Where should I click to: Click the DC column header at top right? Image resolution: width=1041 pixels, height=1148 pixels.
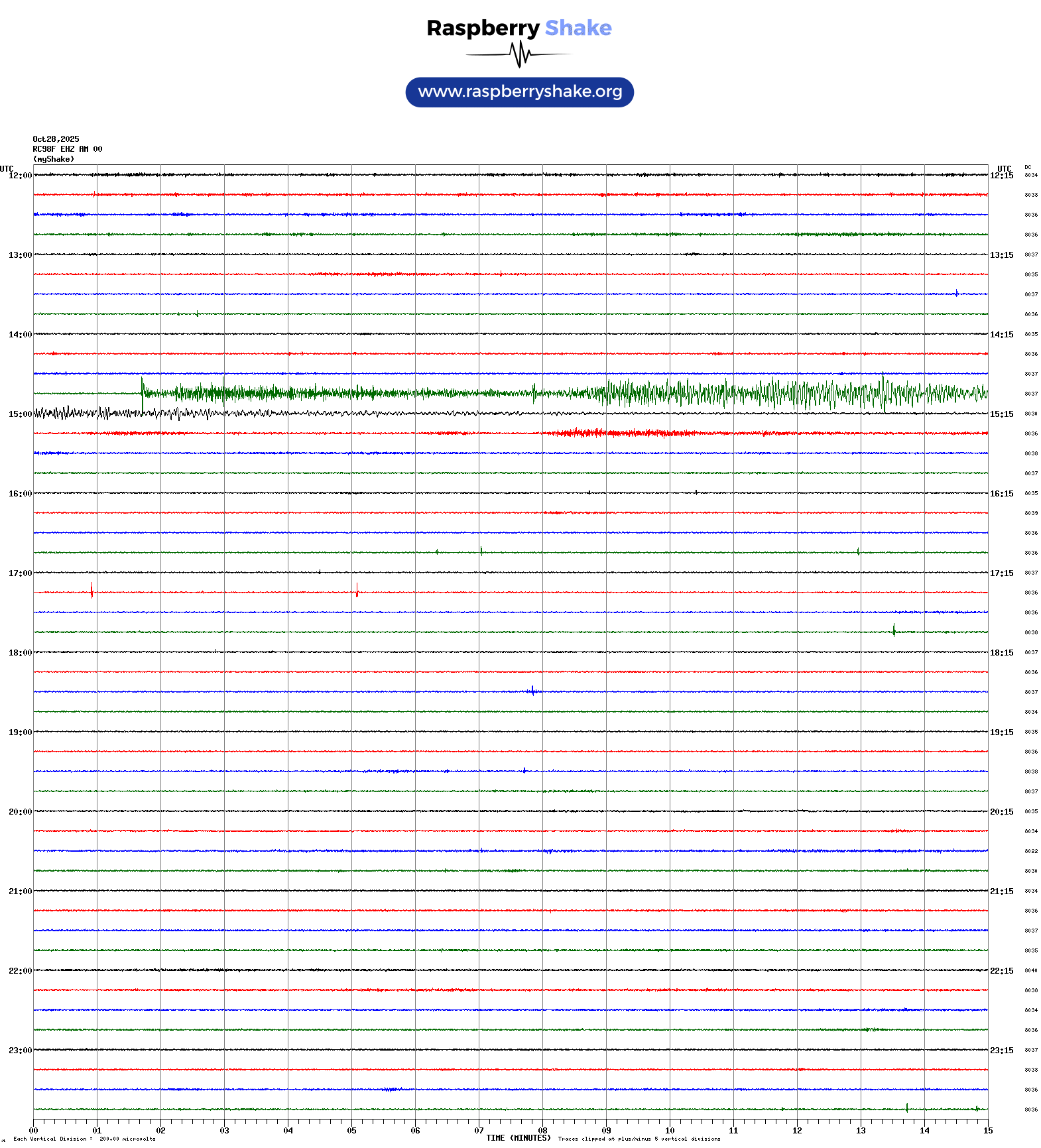1028,167
